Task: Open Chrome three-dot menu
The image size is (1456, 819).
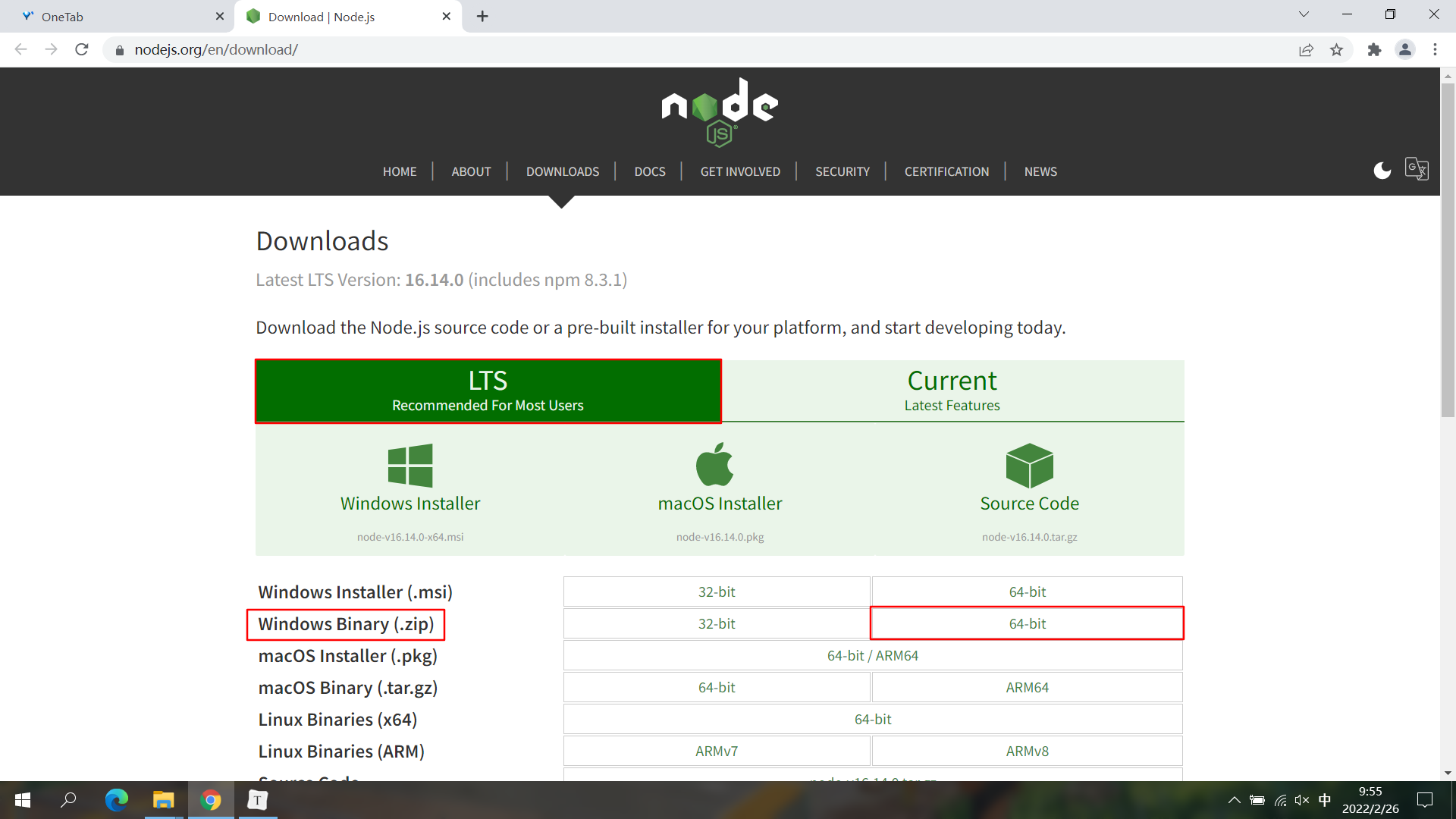Action: 1435,50
